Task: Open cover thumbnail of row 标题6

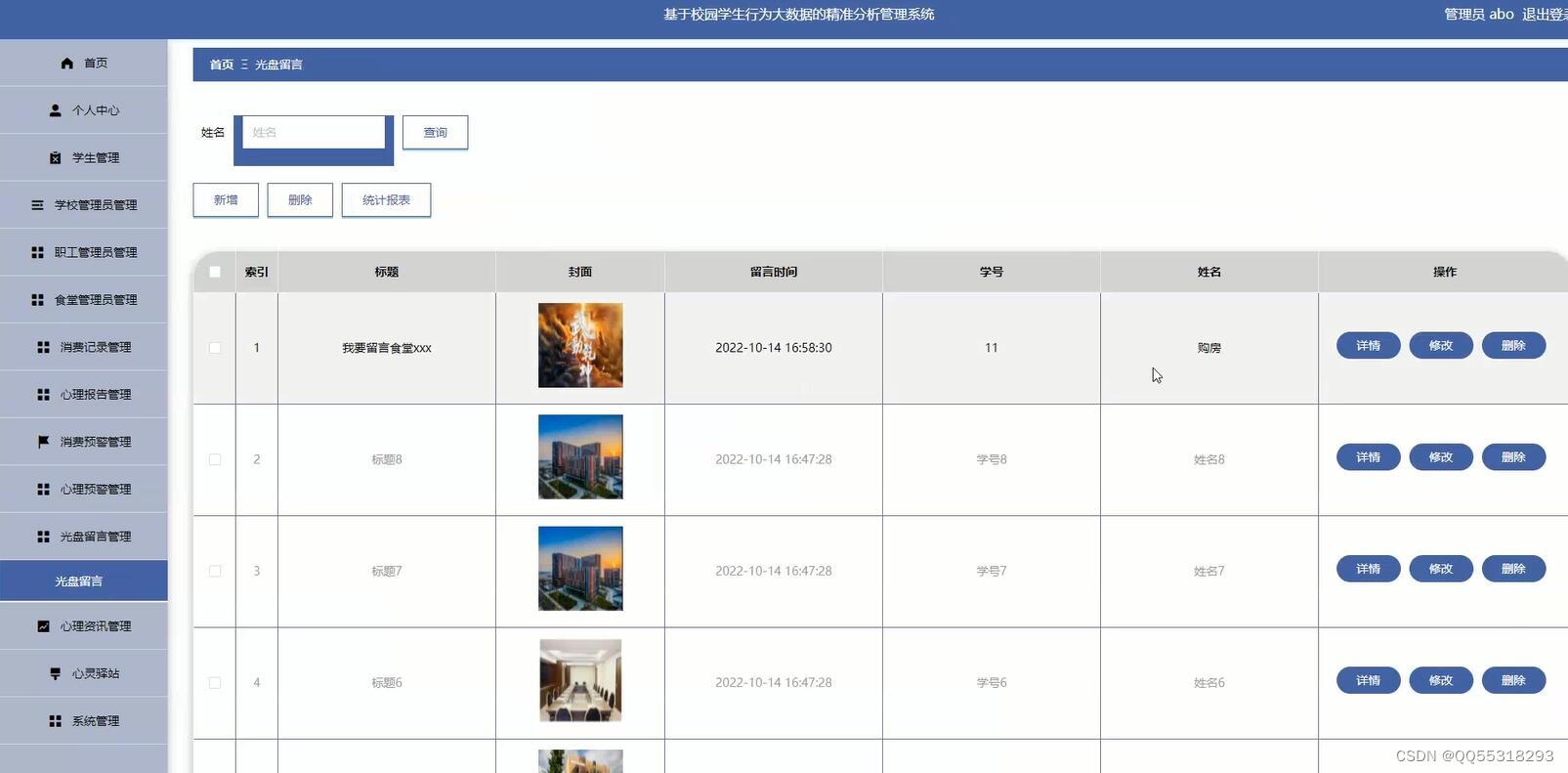Action: 580,680
